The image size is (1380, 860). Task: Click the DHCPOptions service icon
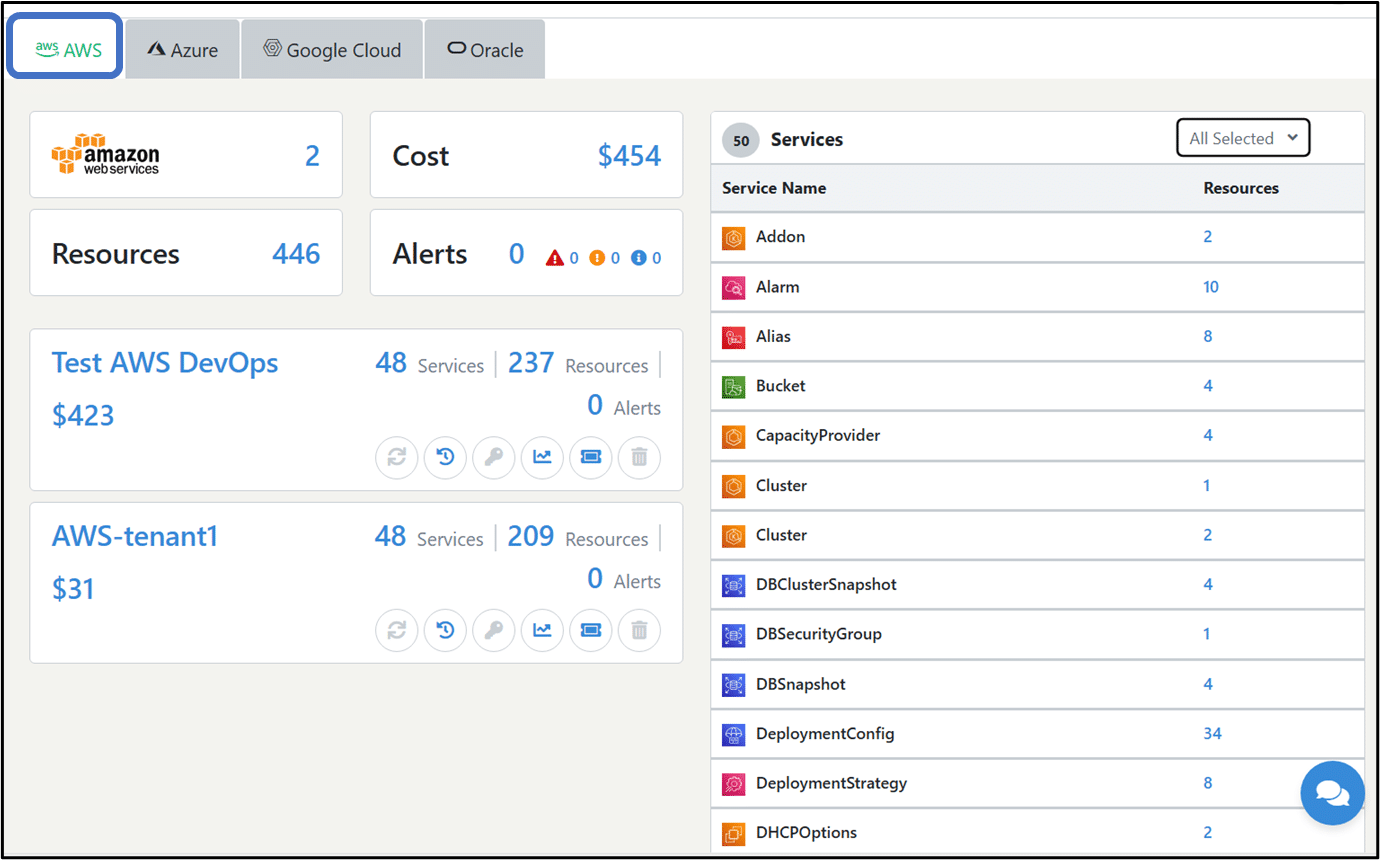tap(733, 833)
